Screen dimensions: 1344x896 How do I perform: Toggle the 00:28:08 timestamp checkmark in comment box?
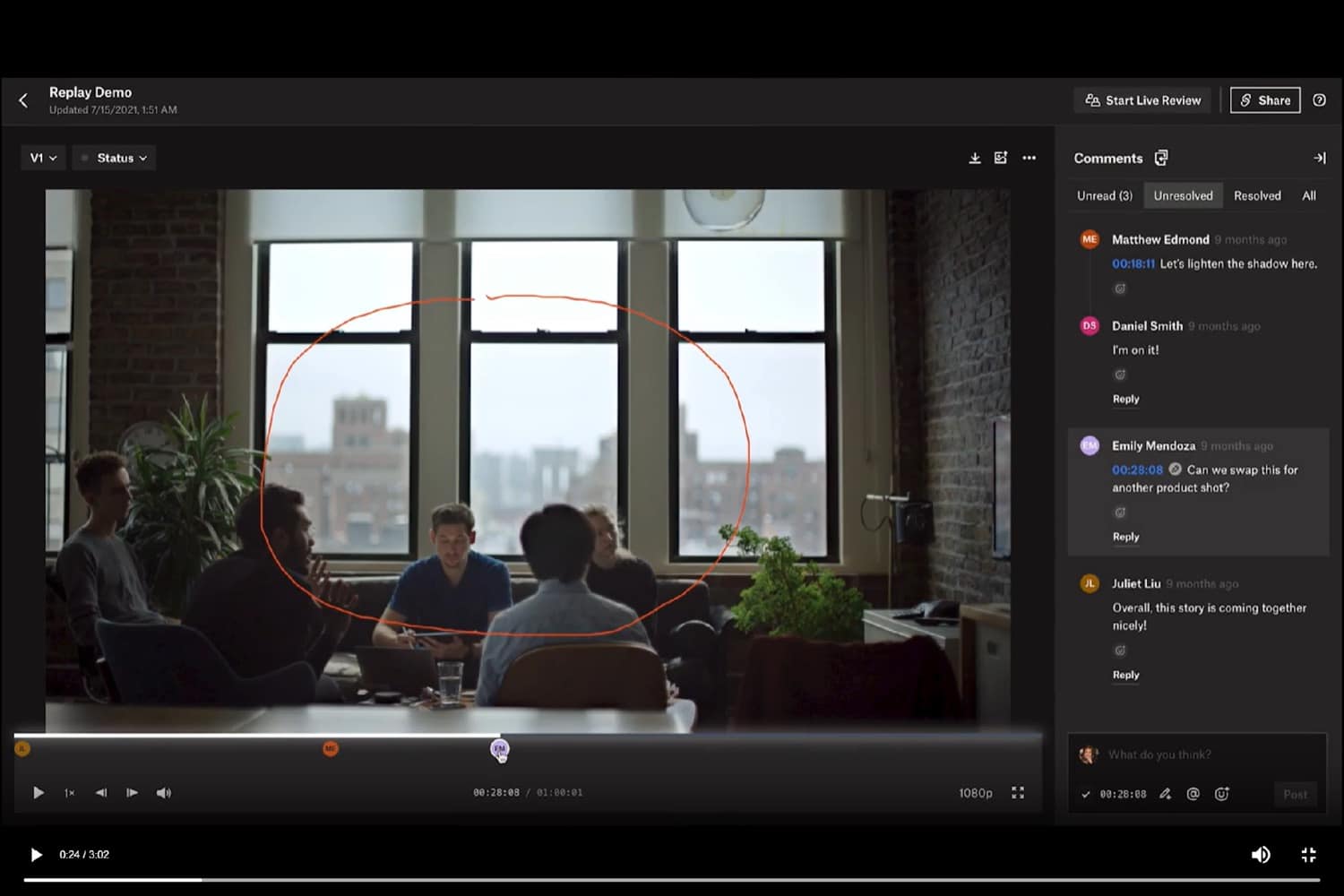click(x=1086, y=795)
